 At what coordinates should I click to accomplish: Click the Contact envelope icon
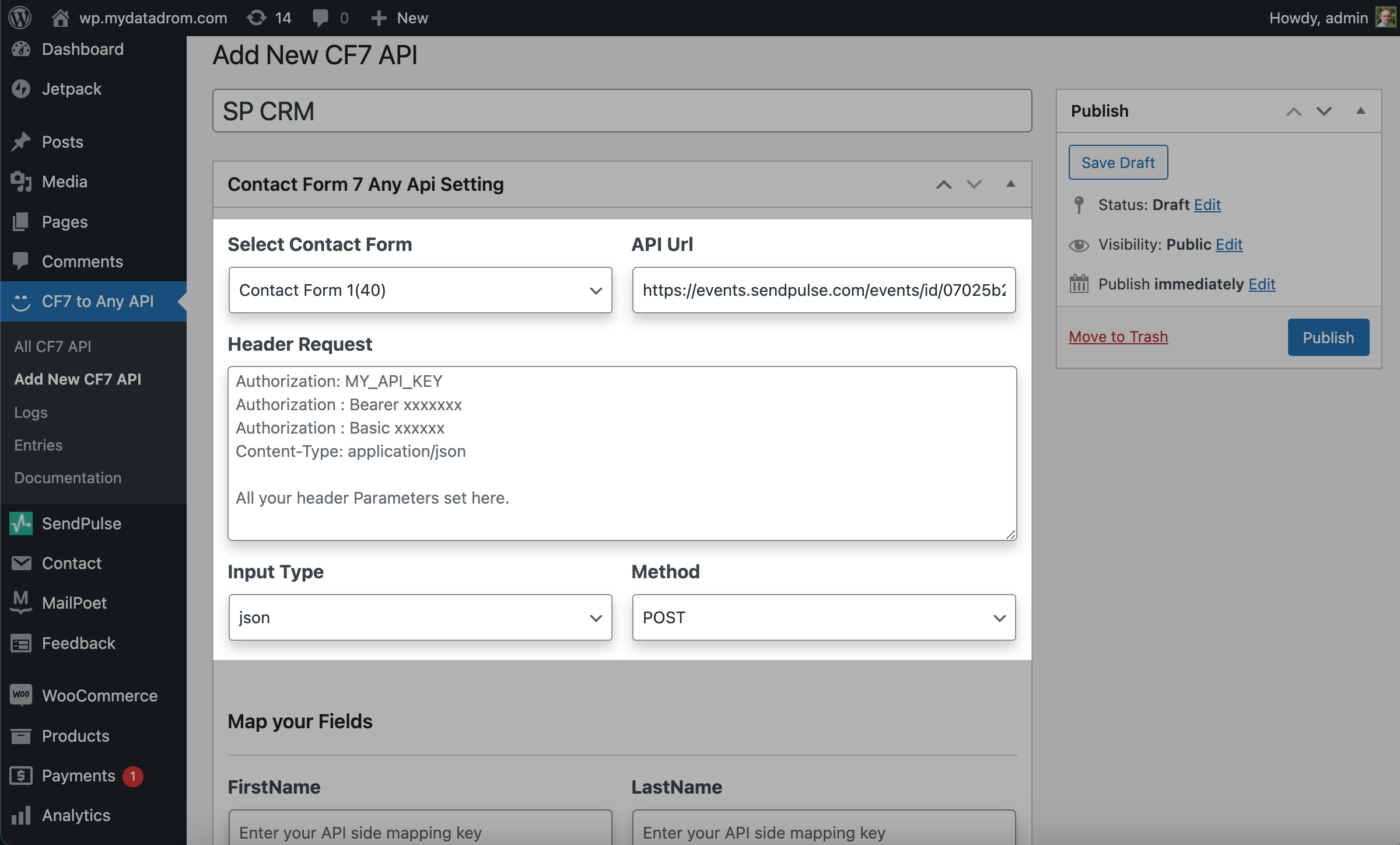coord(21,563)
